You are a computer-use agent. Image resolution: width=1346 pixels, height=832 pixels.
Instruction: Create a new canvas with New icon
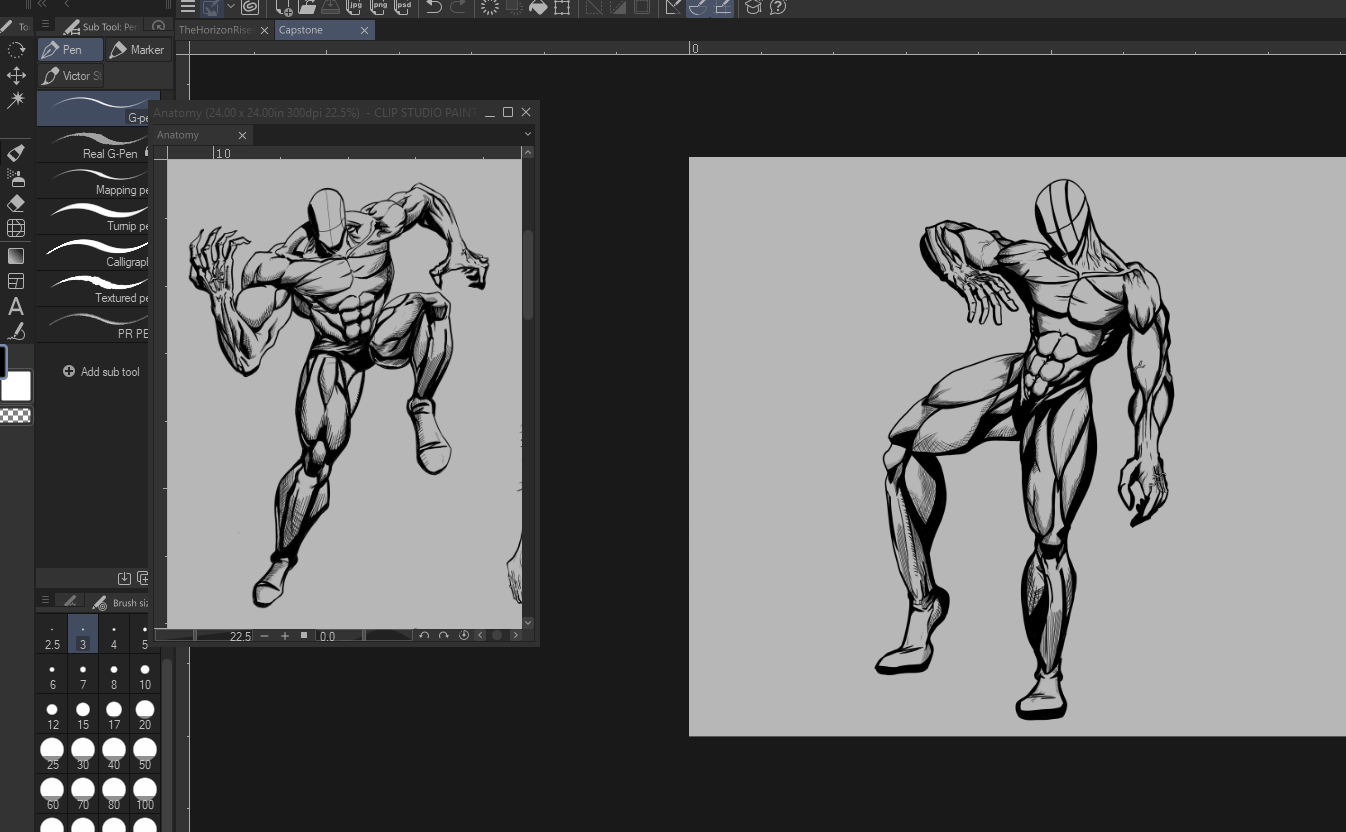(x=284, y=7)
